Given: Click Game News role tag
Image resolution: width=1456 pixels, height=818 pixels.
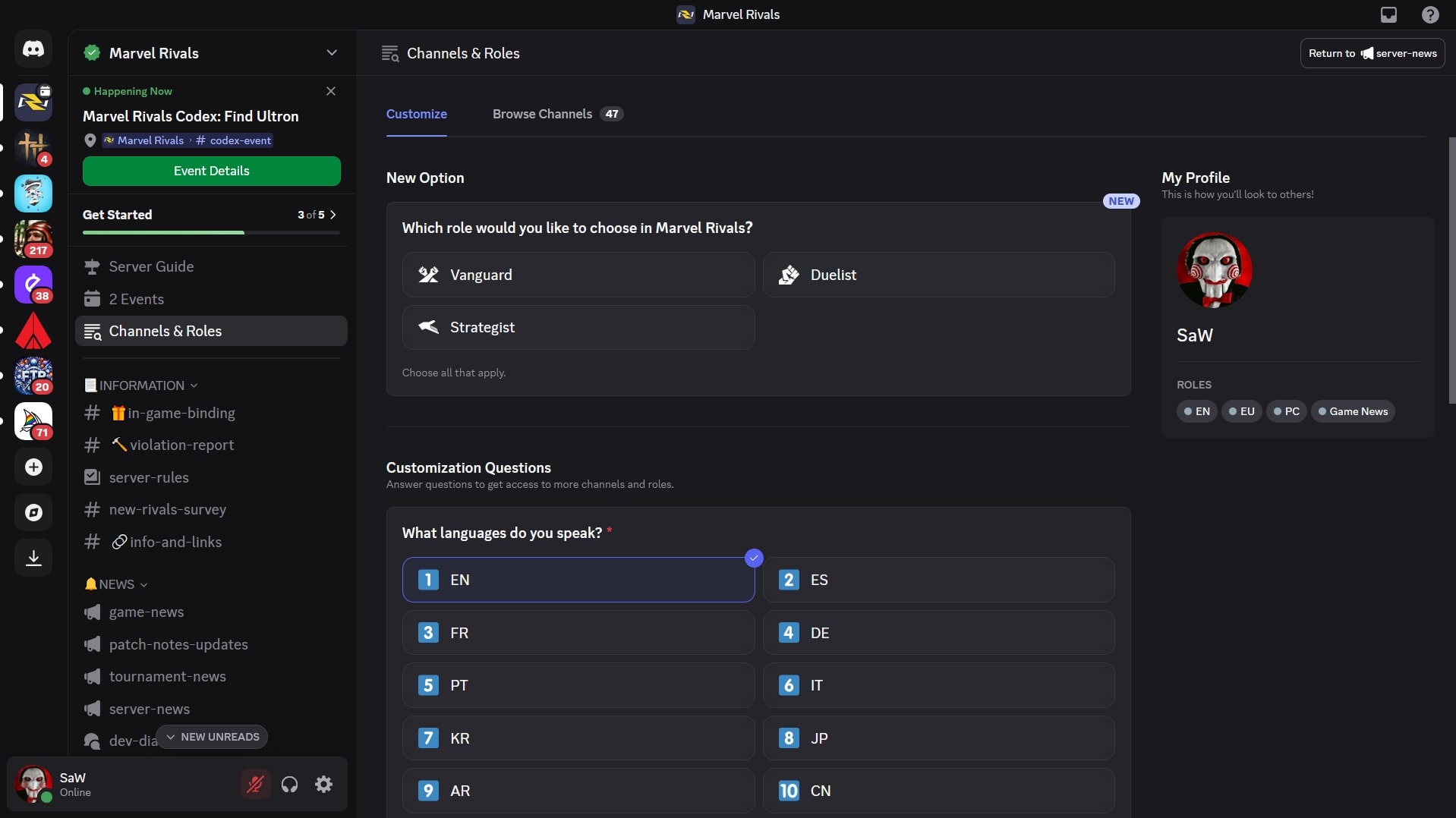Looking at the screenshot, I should tap(1352, 411).
